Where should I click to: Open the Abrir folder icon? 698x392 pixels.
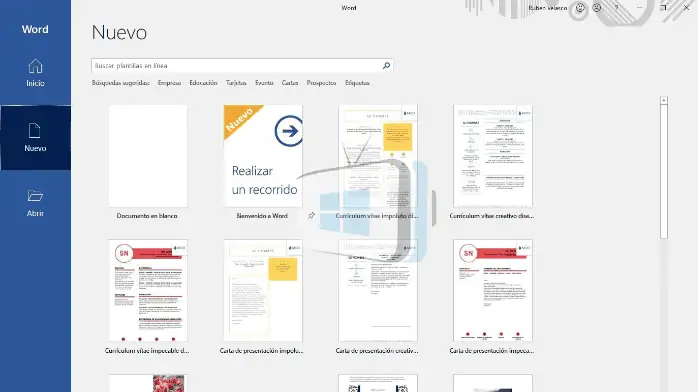(35, 196)
